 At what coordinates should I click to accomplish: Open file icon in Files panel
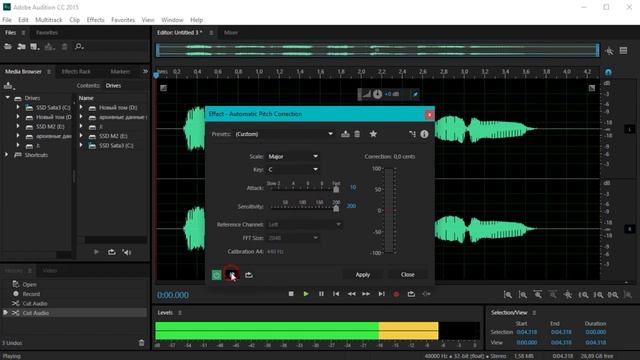(8, 47)
